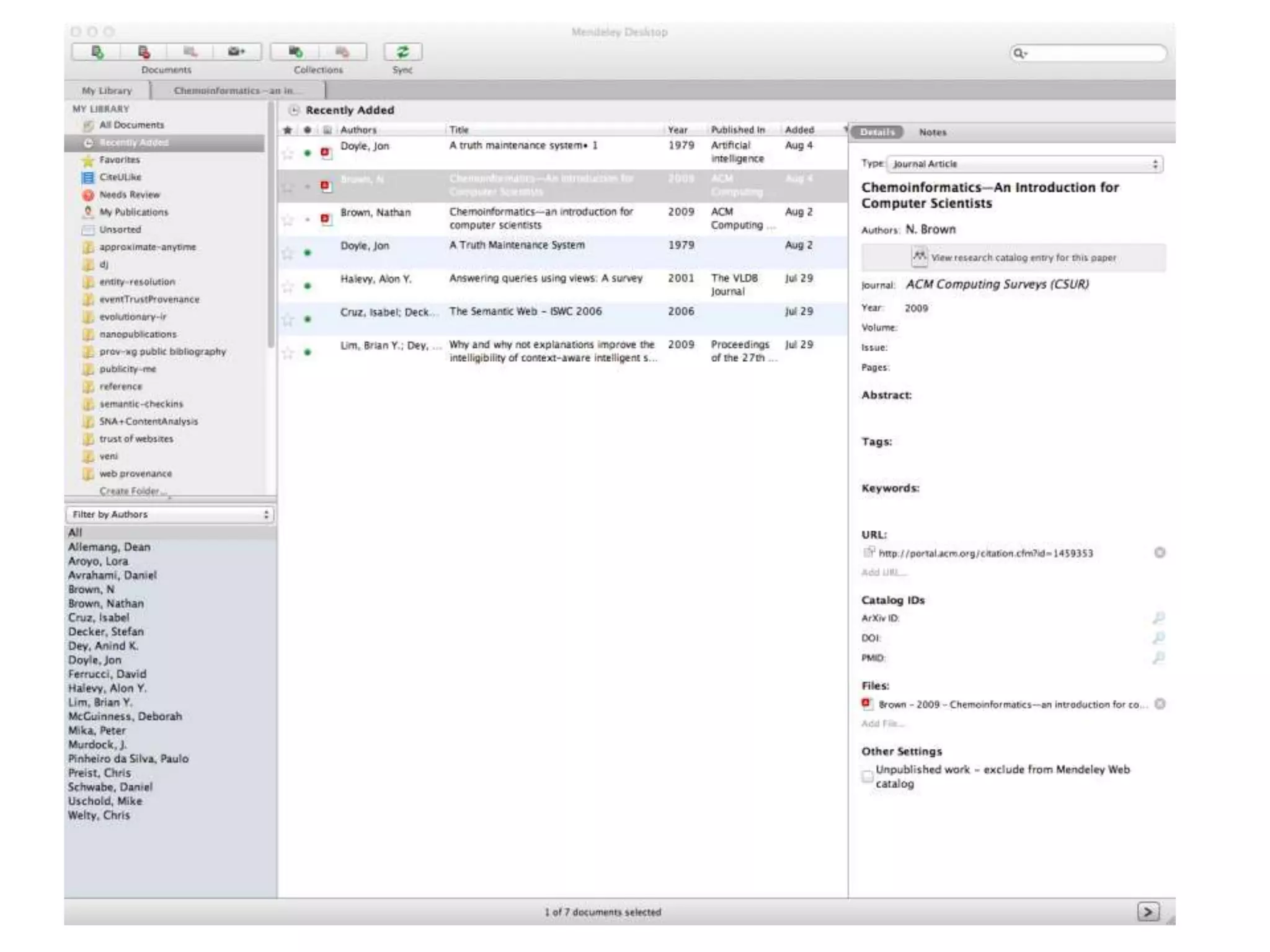Toggle read status dot for The Semantic Web
The height and width of the screenshot is (952, 1270).
[x=308, y=319]
